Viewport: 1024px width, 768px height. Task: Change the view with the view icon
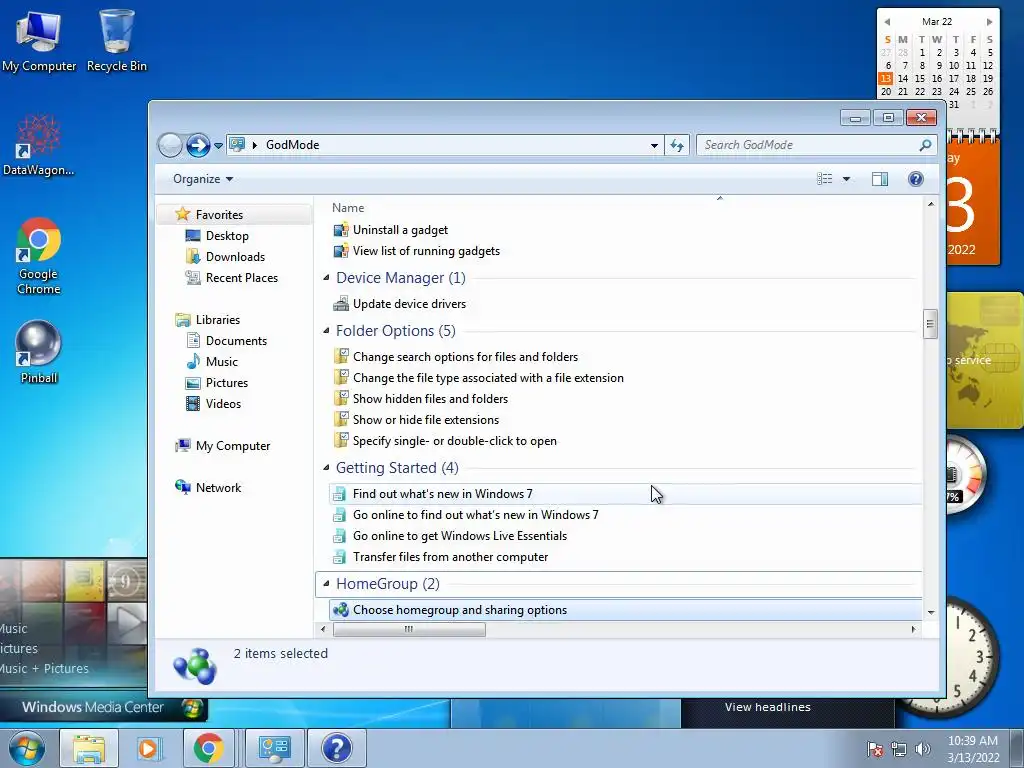tap(825, 179)
